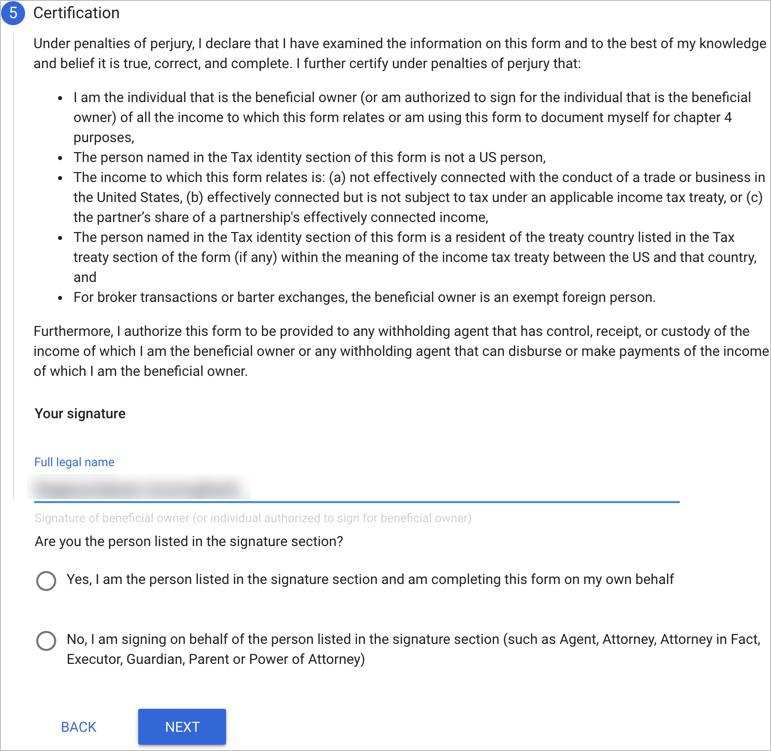Click the bullet about treaty country residency
Screen dimensions: 771x751
(418, 257)
